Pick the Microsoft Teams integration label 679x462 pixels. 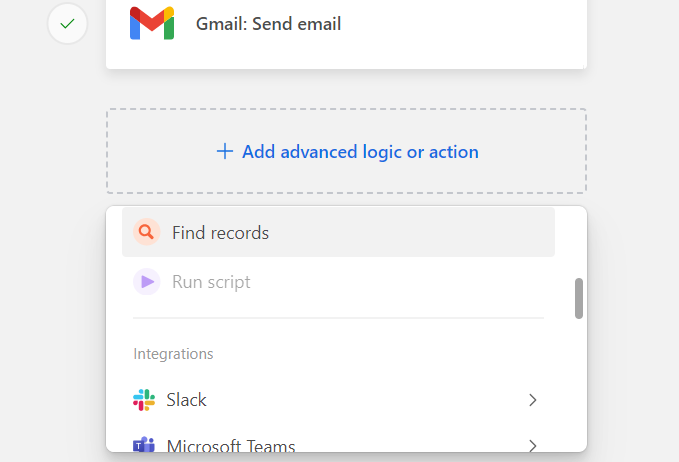[x=230, y=446]
